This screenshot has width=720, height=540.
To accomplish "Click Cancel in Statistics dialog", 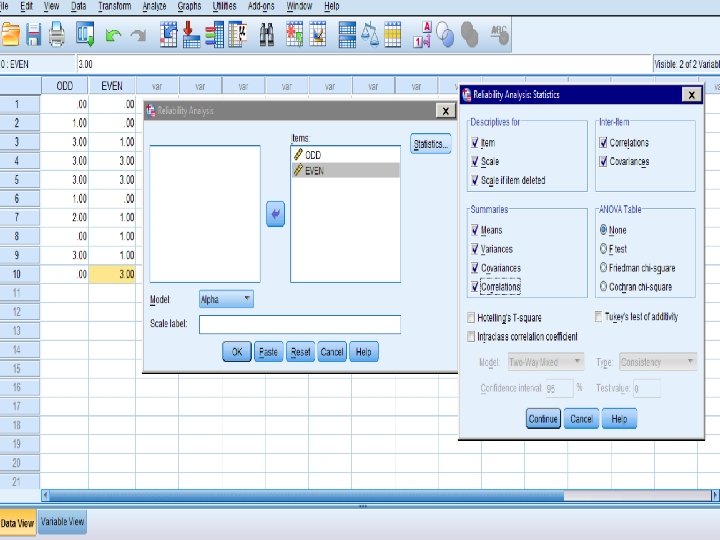I will click(x=581, y=419).
